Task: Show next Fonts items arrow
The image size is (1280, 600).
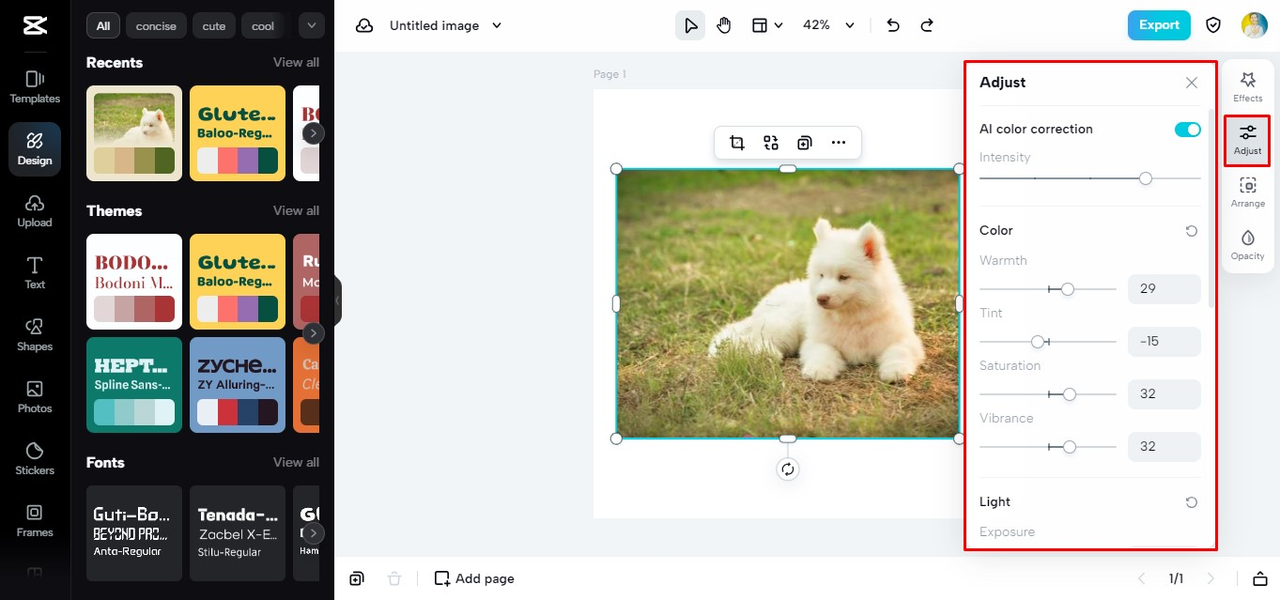Action: tap(314, 533)
